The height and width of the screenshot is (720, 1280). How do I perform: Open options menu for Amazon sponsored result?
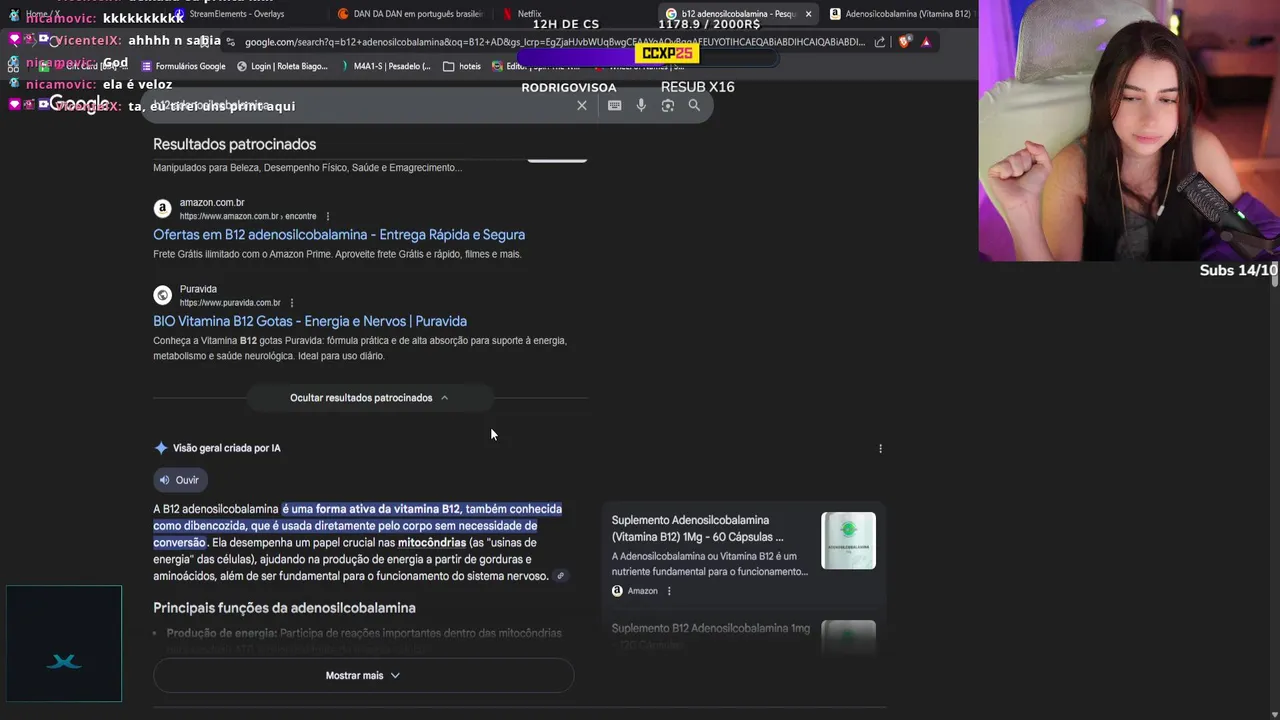327,216
